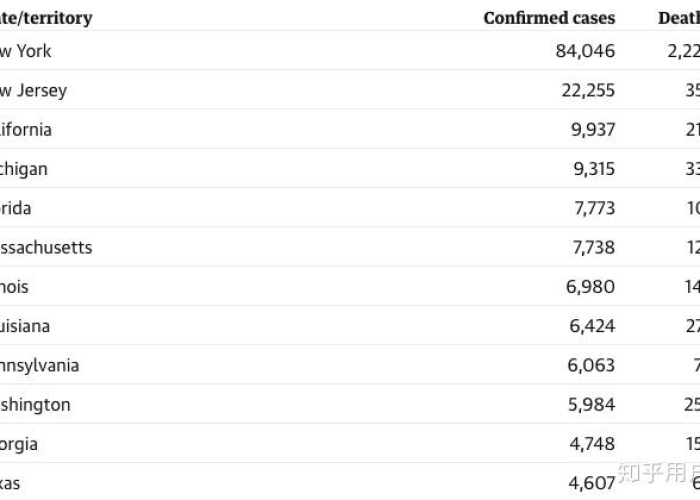This screenshot has width=700, height=500.
Task: Select the Pennsylvania row name
Action: (40, 366)
